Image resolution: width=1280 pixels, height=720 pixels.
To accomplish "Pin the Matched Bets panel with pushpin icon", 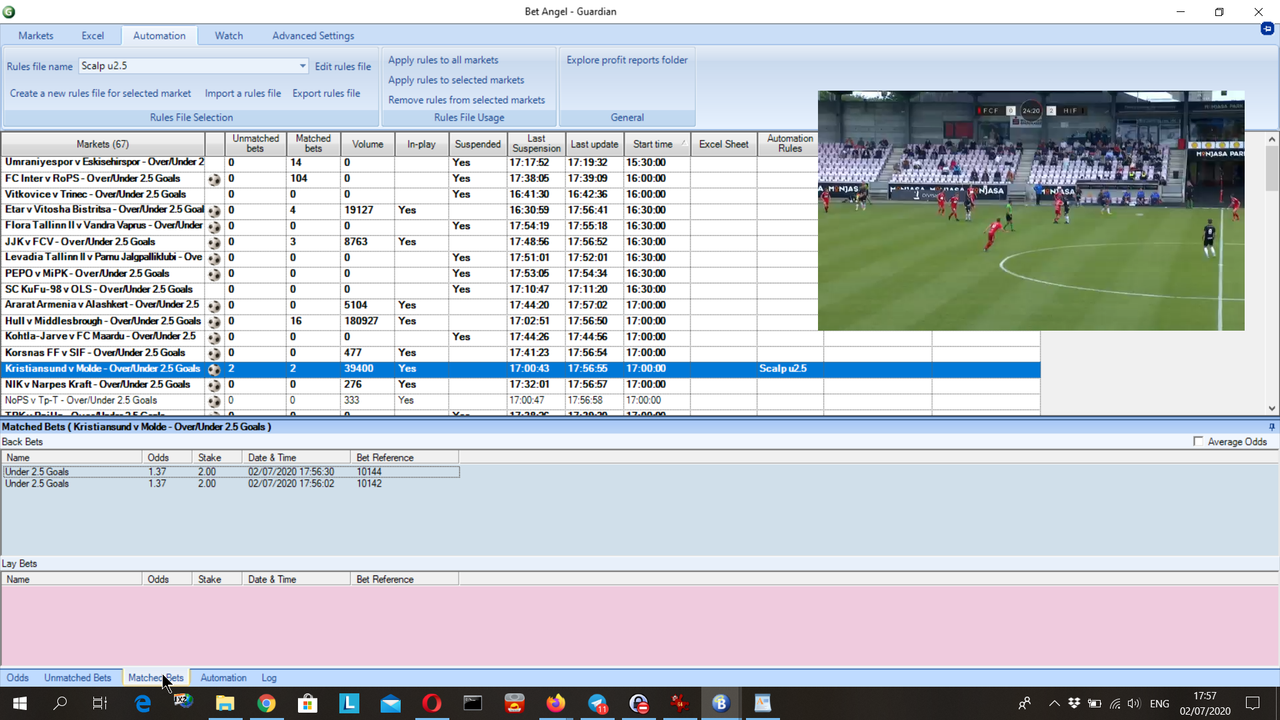I will coord(1272,427).
